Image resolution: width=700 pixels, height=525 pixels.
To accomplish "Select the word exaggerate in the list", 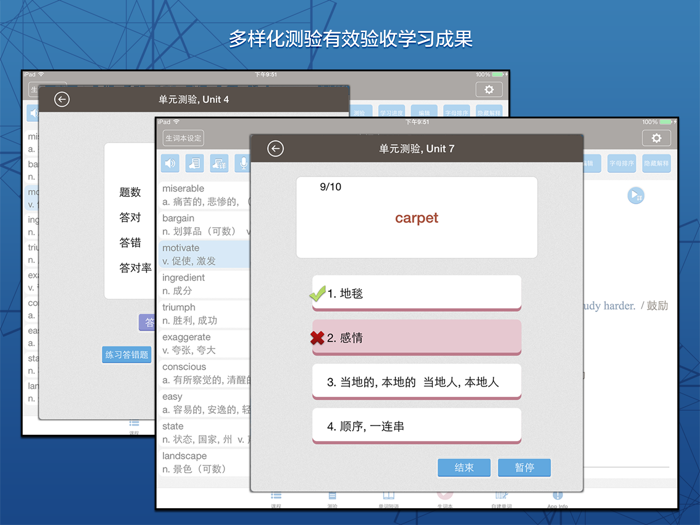I will 204,343.
